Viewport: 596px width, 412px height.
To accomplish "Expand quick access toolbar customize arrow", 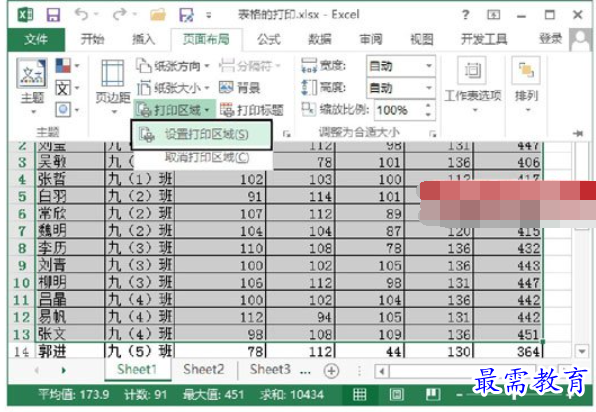I will [208, 15].
